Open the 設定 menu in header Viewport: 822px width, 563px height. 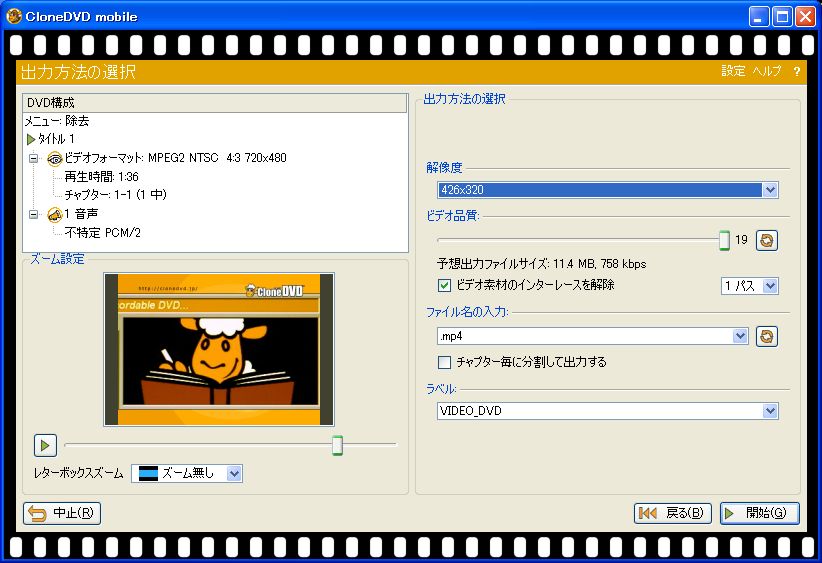733,71
